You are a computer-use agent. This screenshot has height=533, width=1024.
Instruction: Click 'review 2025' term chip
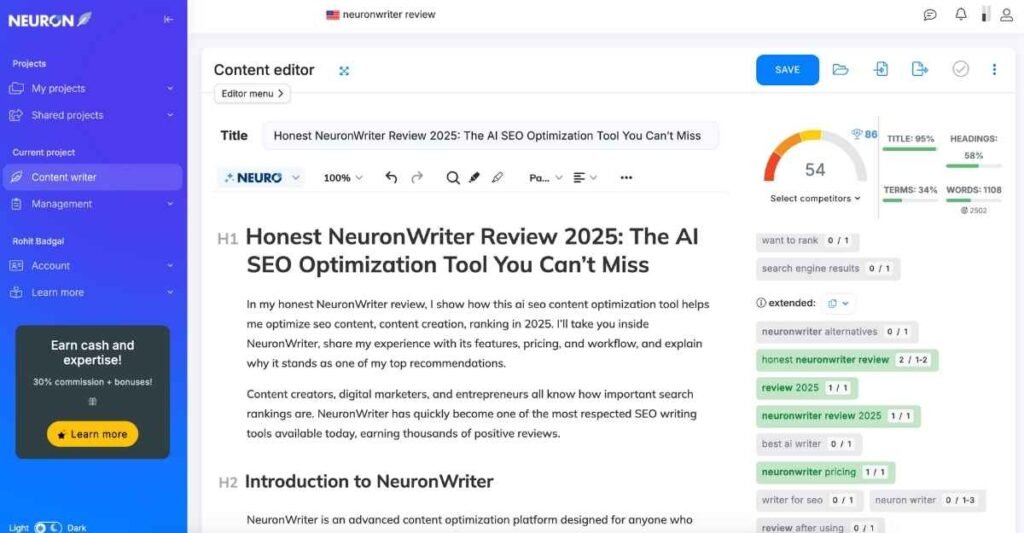coord(807,388)
